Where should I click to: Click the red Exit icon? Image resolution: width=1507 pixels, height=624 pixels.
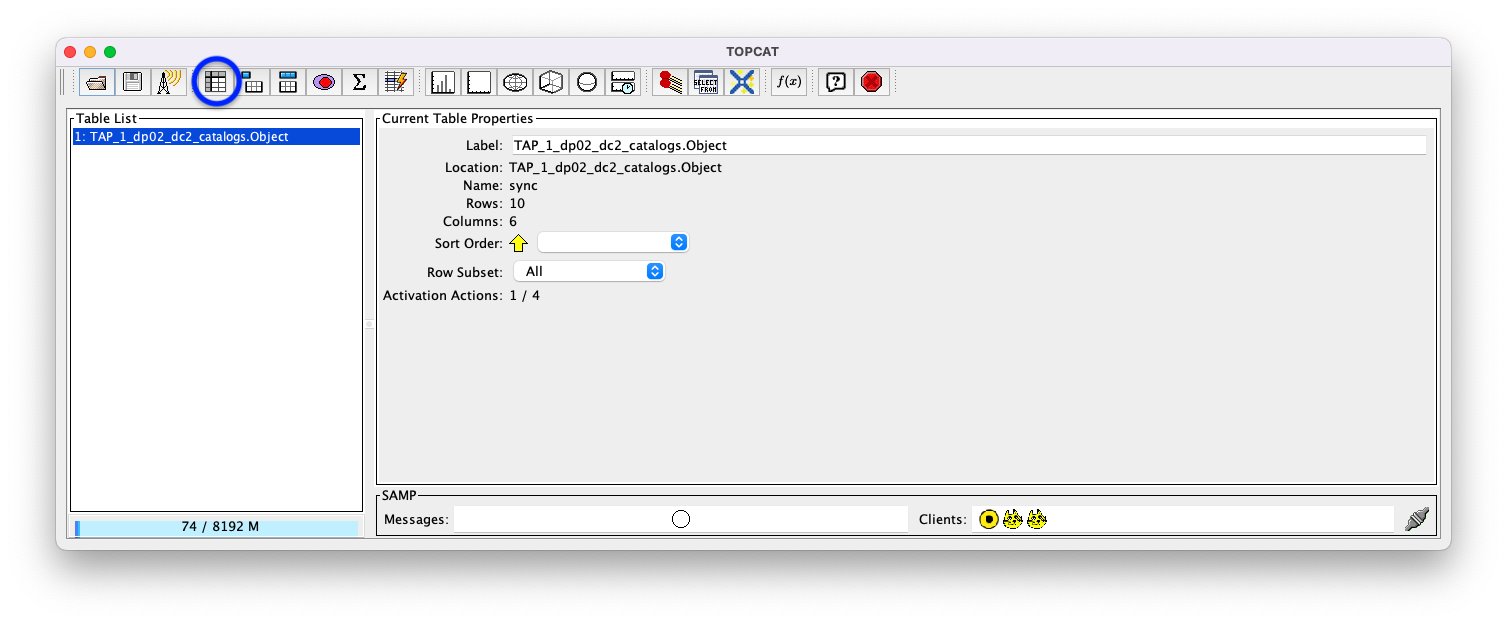coord(871,81)
